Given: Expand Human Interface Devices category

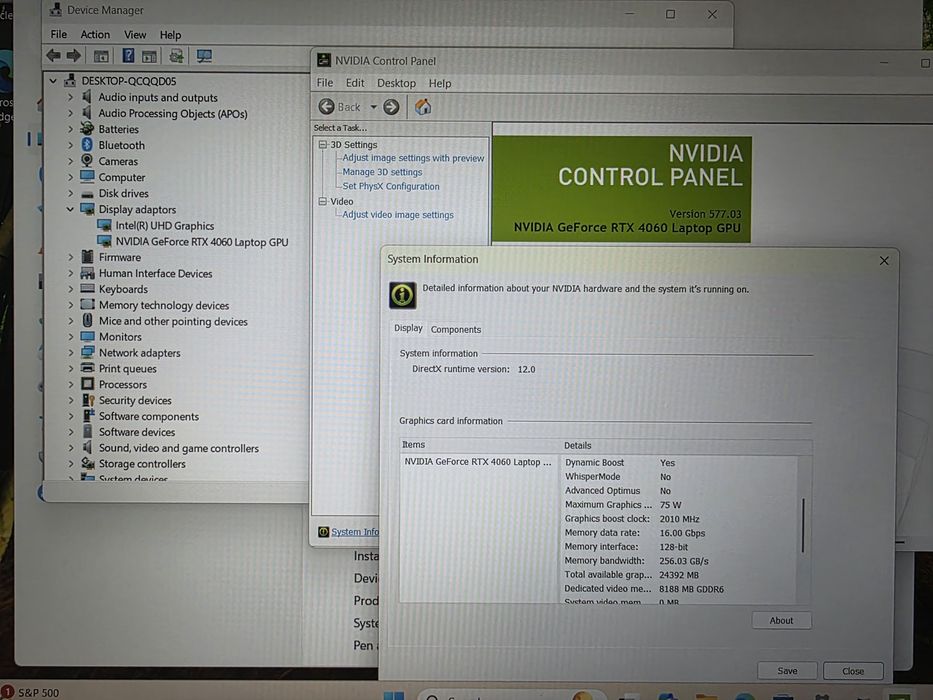Looking at the screenshot, I should coord(70,273).
